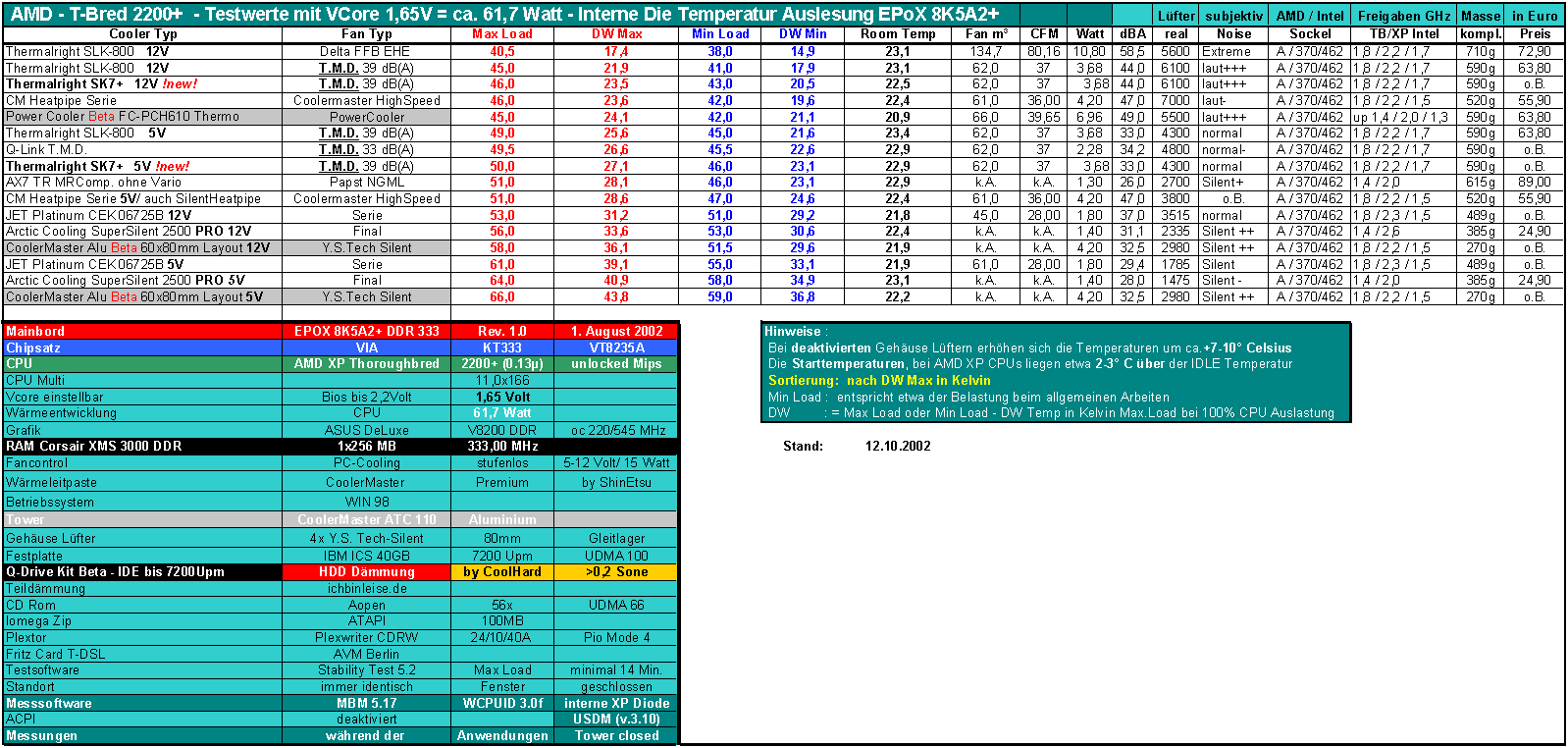This screenshot has height=748, width=1568.
Task: Click the "CoolerMaster ATC 110" tower cell
Action: (367, 520)
